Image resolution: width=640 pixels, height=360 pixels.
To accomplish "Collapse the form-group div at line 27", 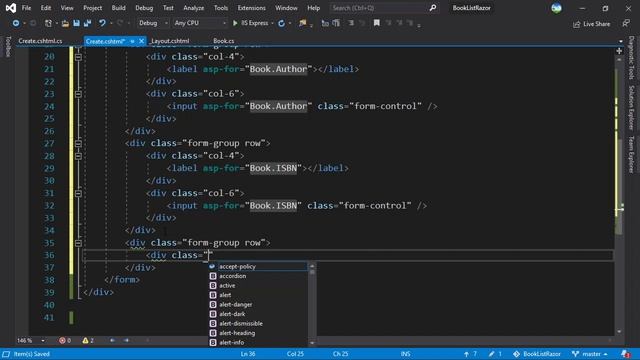I will coord(78,143).
